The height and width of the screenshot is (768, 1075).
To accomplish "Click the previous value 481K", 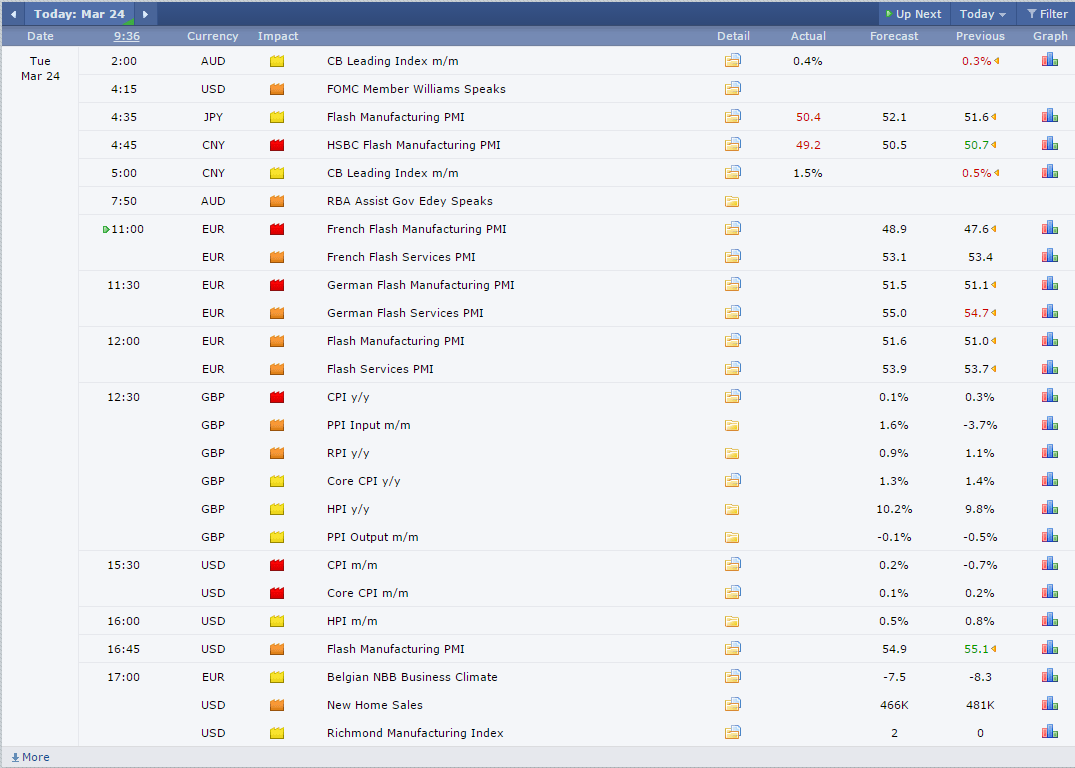I will (x=980, y=705).
